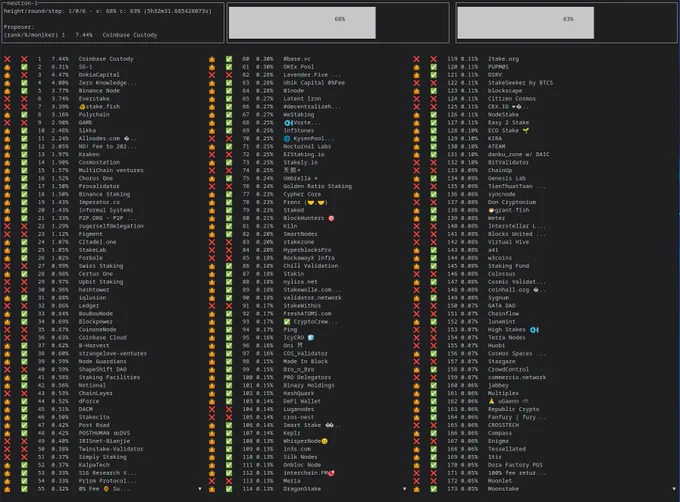This screenshot has width=680, height=502.
Task: Click the thumbs-up icon in the SG-1 row
Action: [7, 67]
